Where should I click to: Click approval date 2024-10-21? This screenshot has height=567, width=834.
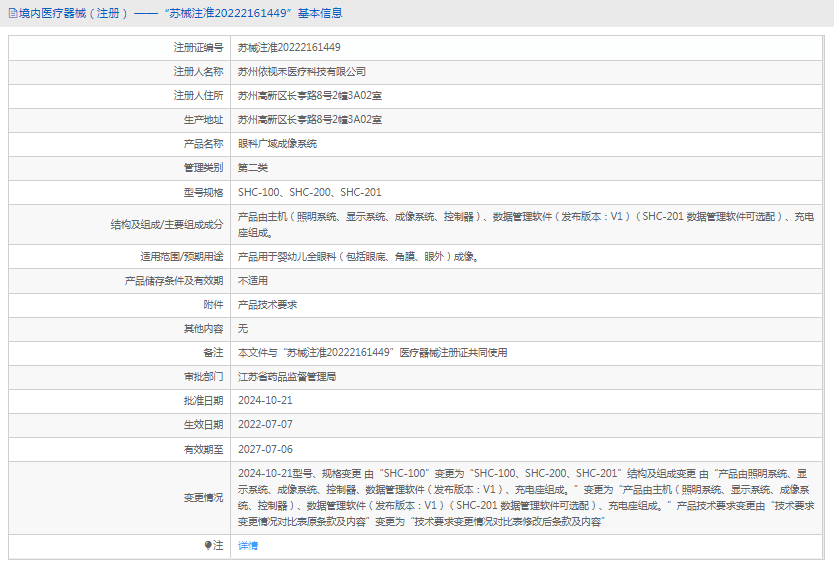[265, 400]
